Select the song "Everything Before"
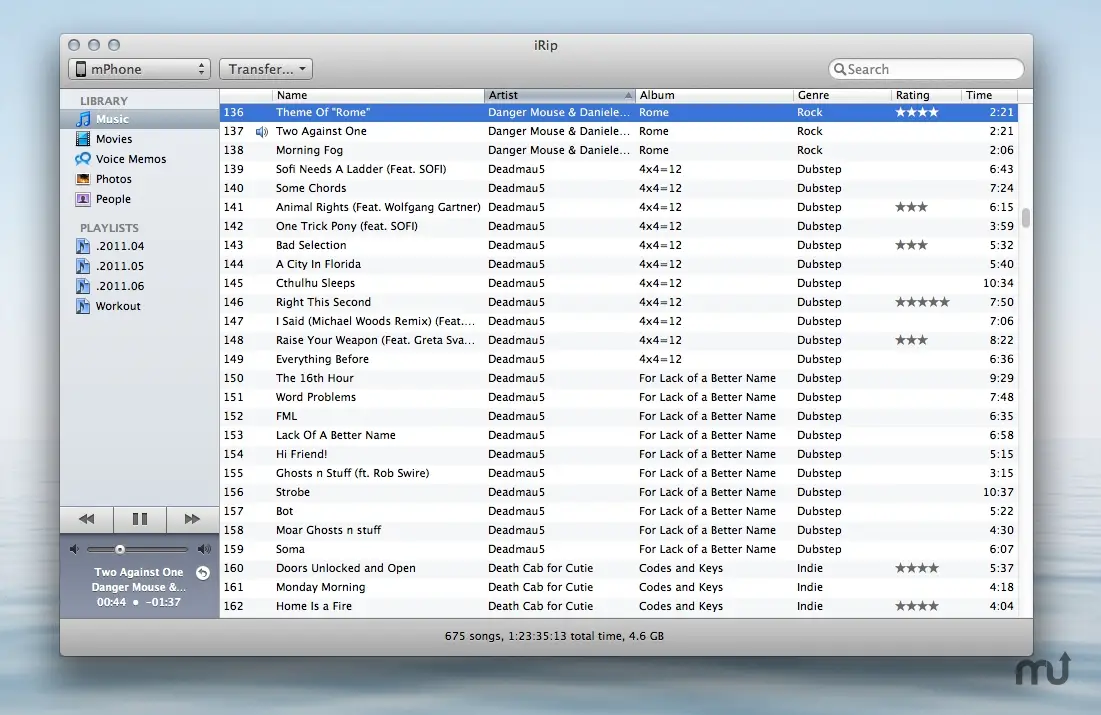This screenshot has height=715, width=1101. coord(619,359)
